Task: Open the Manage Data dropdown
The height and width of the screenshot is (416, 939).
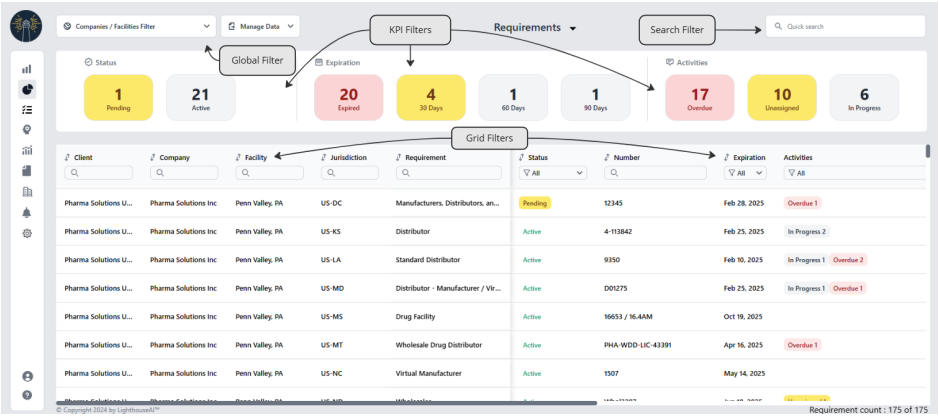Action: (x=259, y=27)
